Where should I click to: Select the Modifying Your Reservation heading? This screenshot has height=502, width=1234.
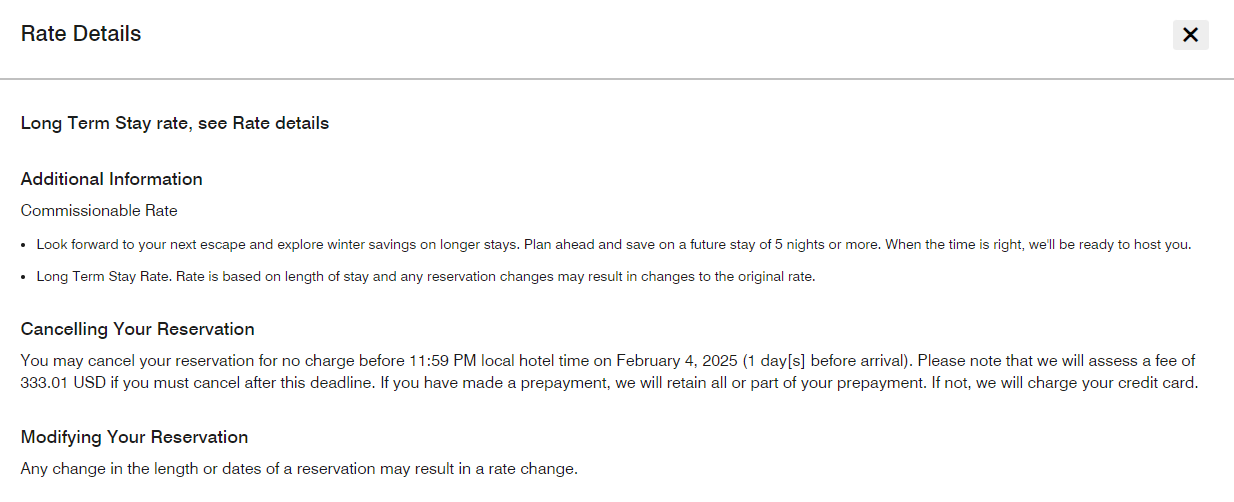(134, 437)
